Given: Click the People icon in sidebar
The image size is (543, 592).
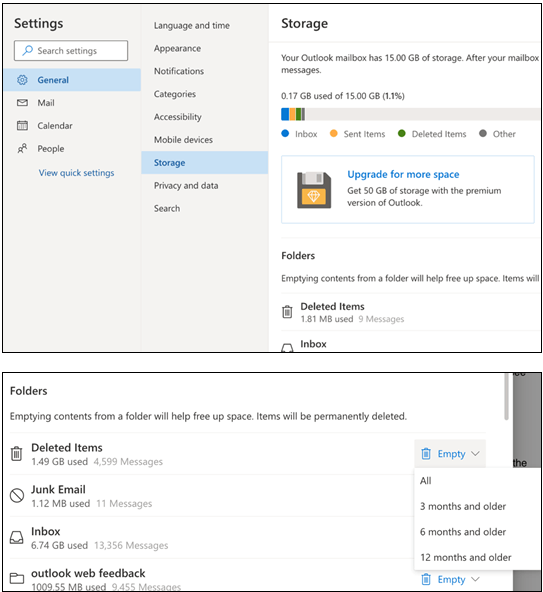Looking at the screenshot, I should [x=22, y=148].
